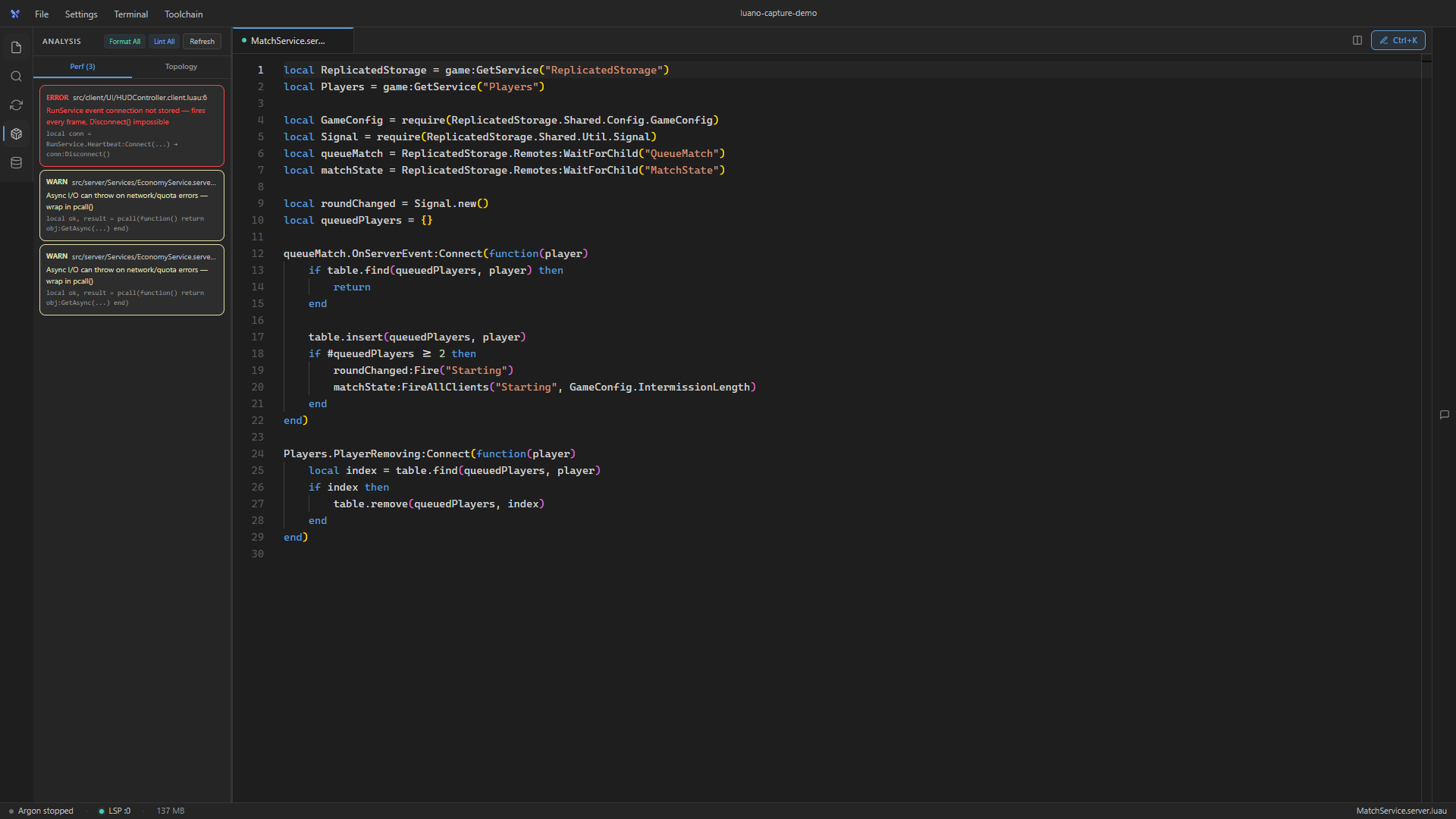
Task: Click line number 24 in gutter
Action: 258,453
